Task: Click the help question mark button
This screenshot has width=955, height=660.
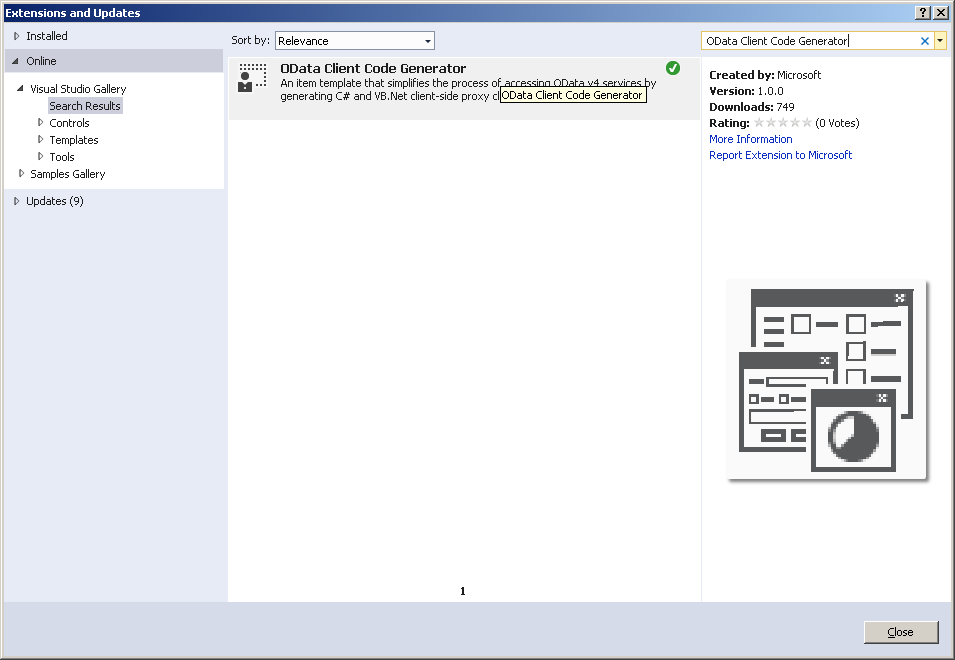Action: 922,13
